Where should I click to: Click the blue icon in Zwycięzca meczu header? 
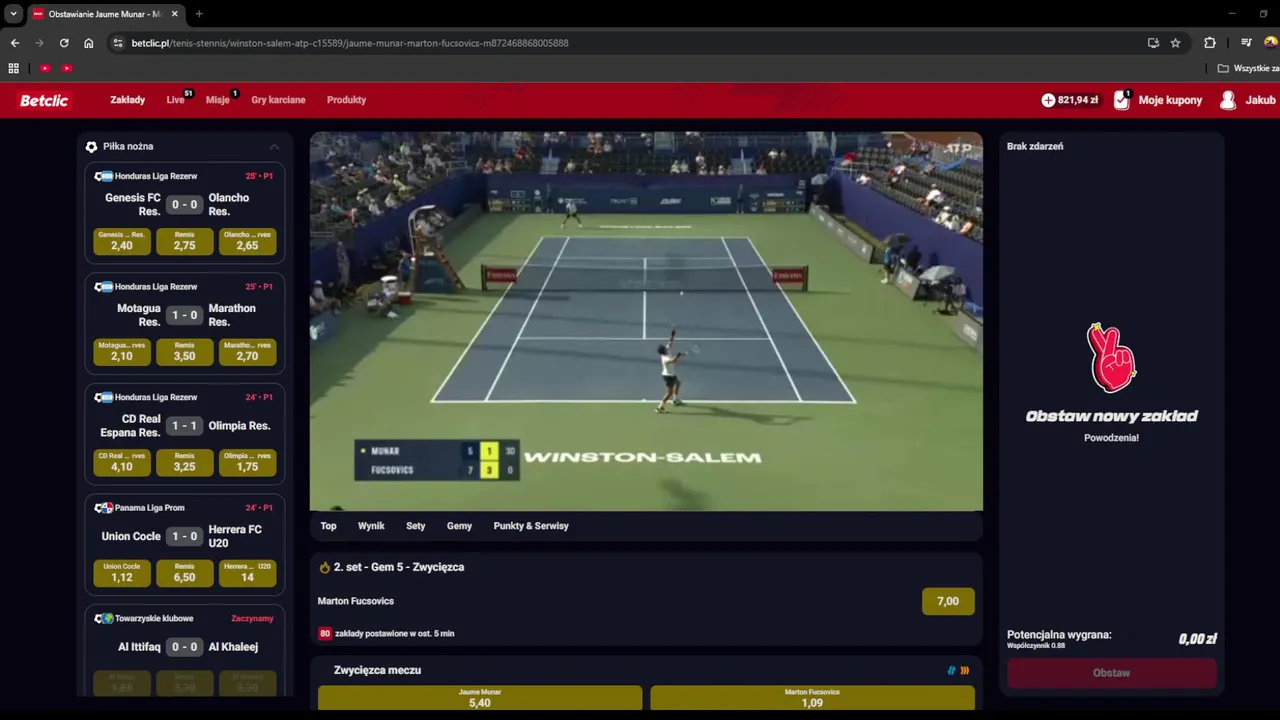coord(952,670)
